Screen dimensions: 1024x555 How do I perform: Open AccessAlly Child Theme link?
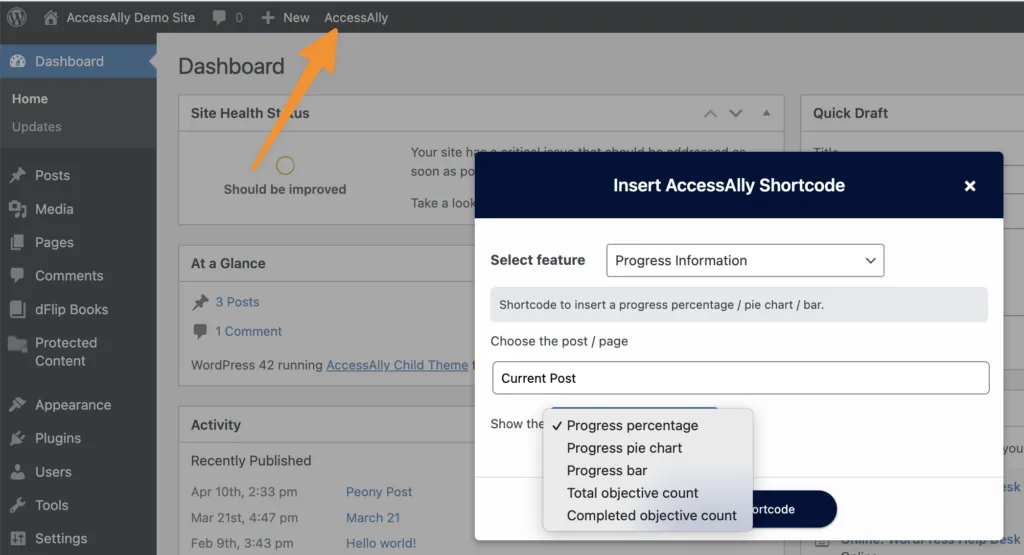click(x=397, y=365)
